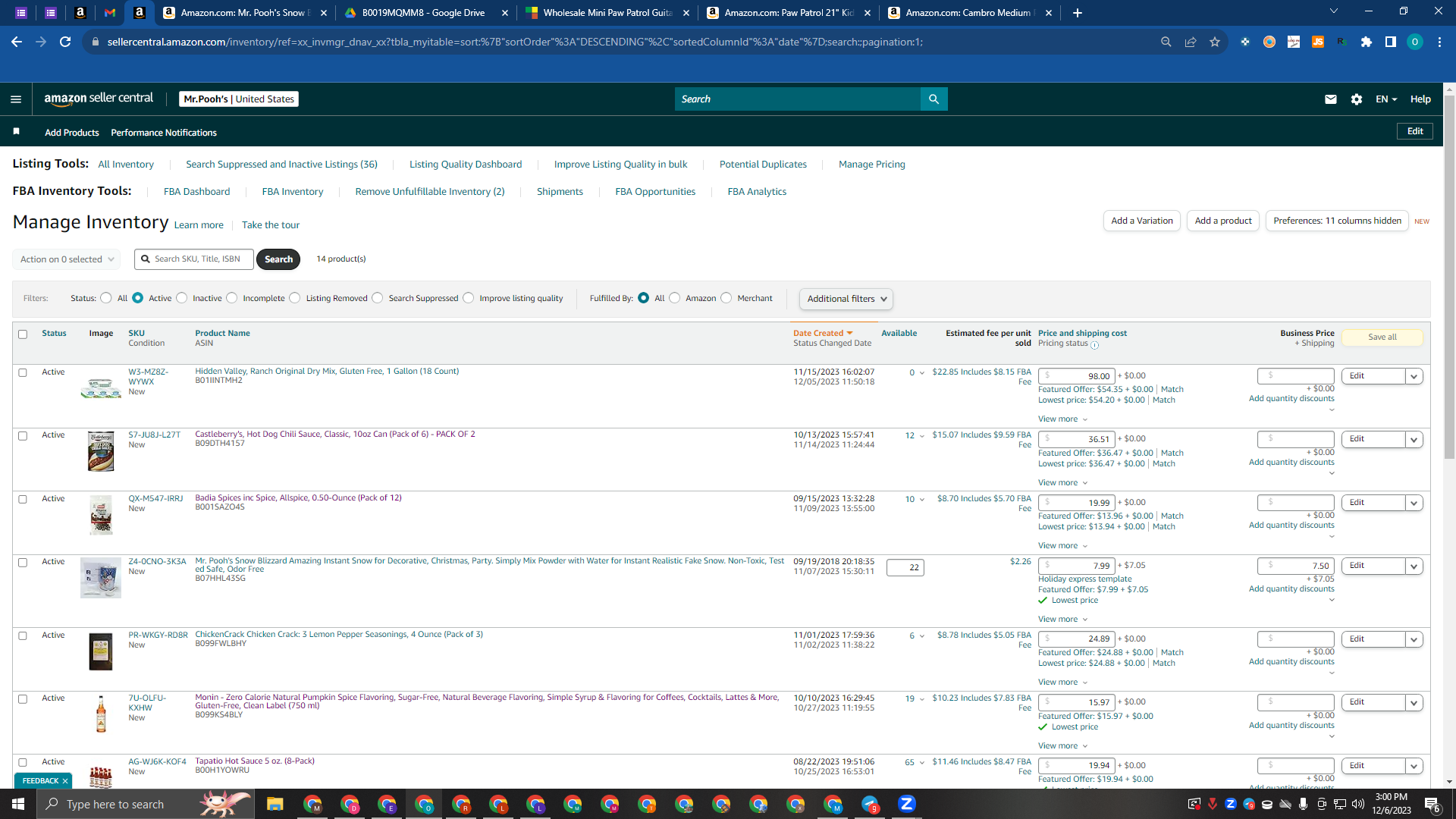Screen dimensions: 1456x819
Task: Open the Chrome extensions puzzle icon
Action: pos(1367,42)
